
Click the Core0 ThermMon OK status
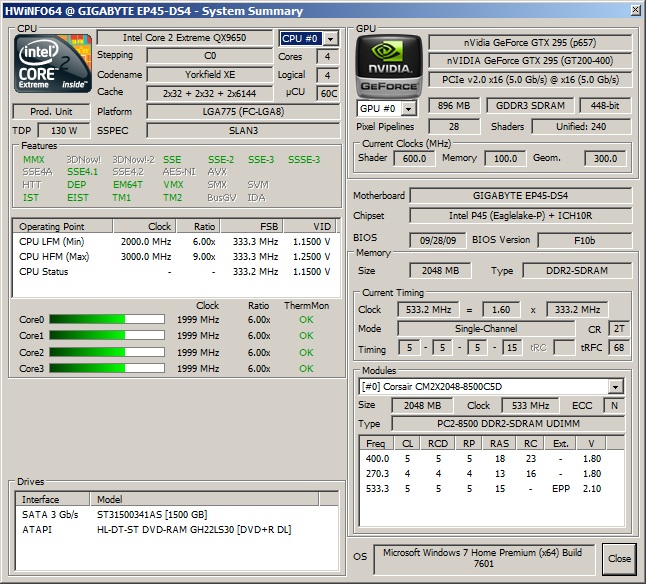(306, 320)
